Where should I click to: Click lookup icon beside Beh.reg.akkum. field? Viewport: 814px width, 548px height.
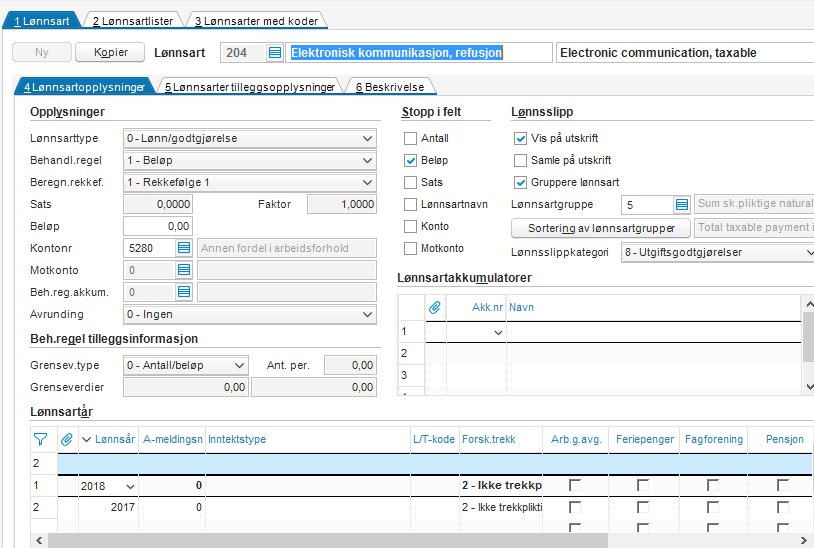tap(184, 292)
